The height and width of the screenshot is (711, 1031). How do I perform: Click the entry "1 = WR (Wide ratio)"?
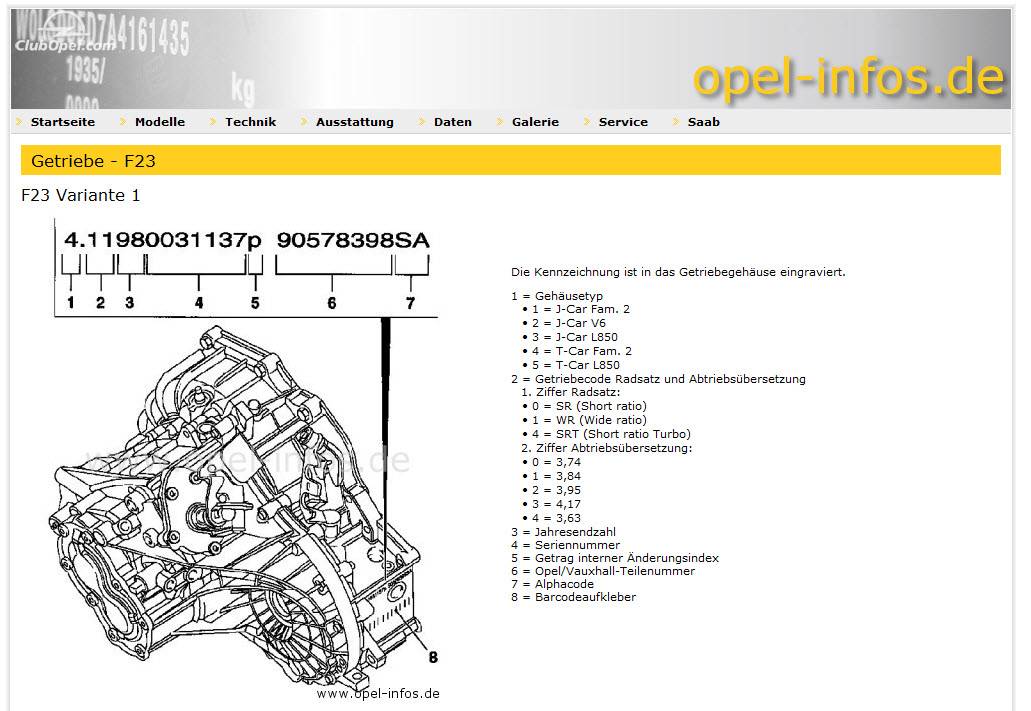click(x=589, y=420)
